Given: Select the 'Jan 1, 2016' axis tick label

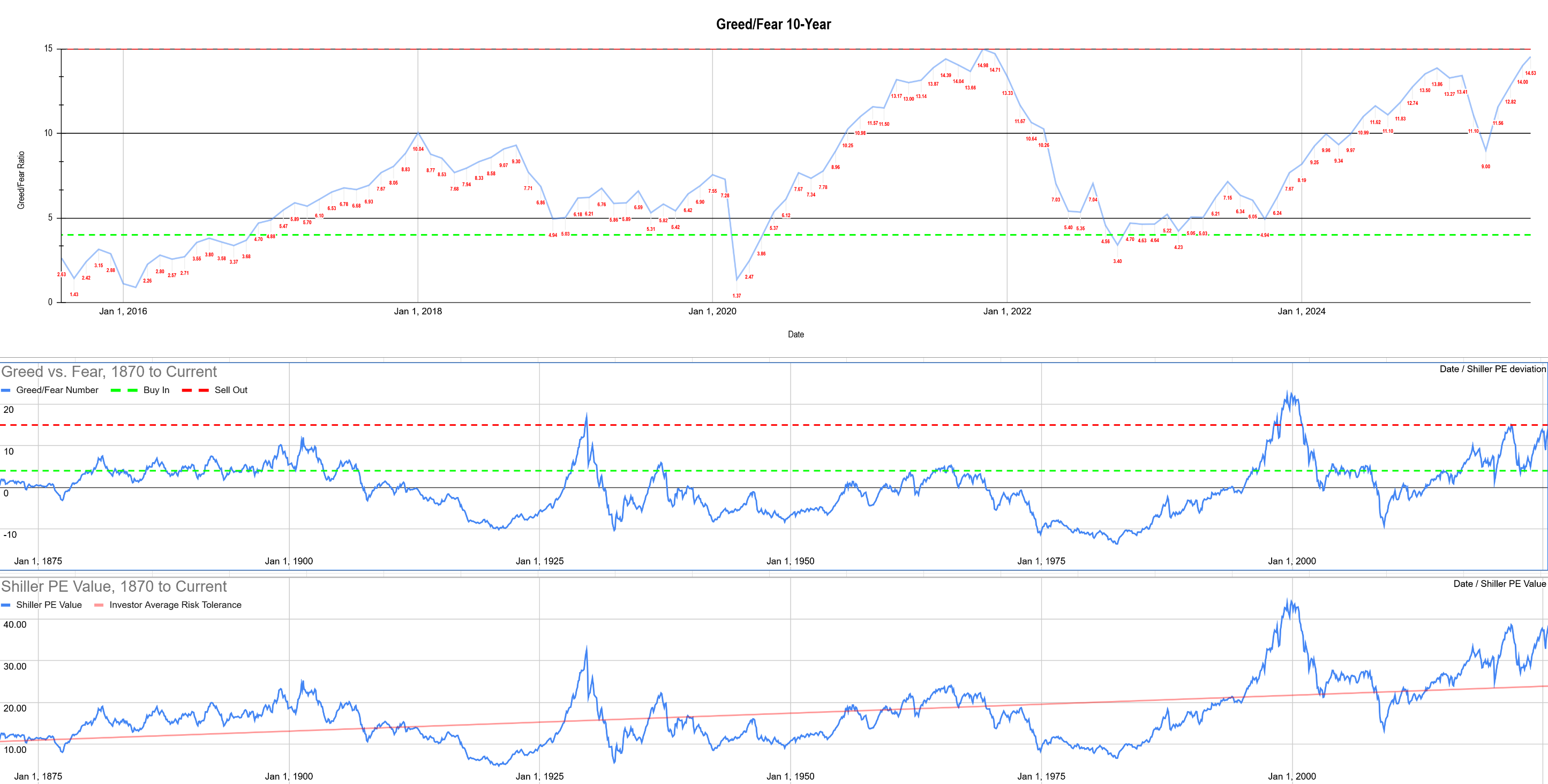Looking at the screenshot, I should coord(123,311).
